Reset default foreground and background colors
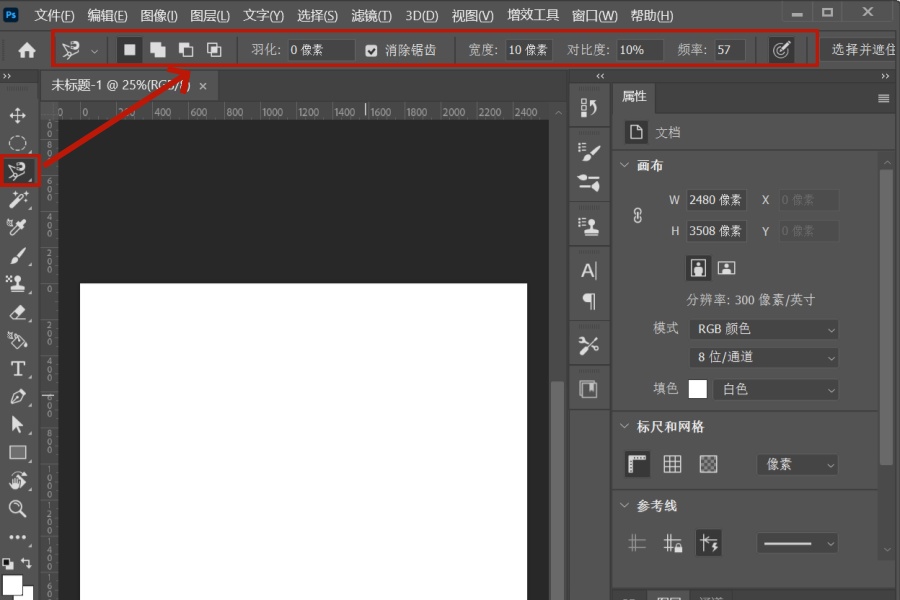Image resolution: width=900 pixels, height=600 pixels. point(7,563)
